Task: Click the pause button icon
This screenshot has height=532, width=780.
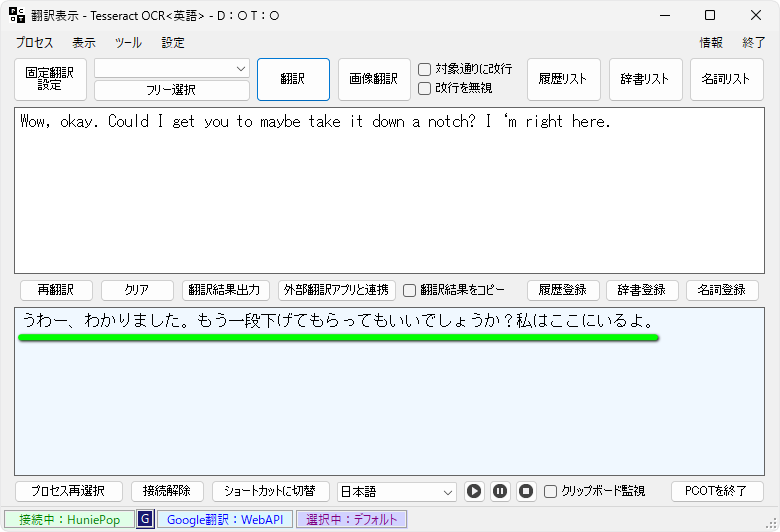Action: (500, 492)
